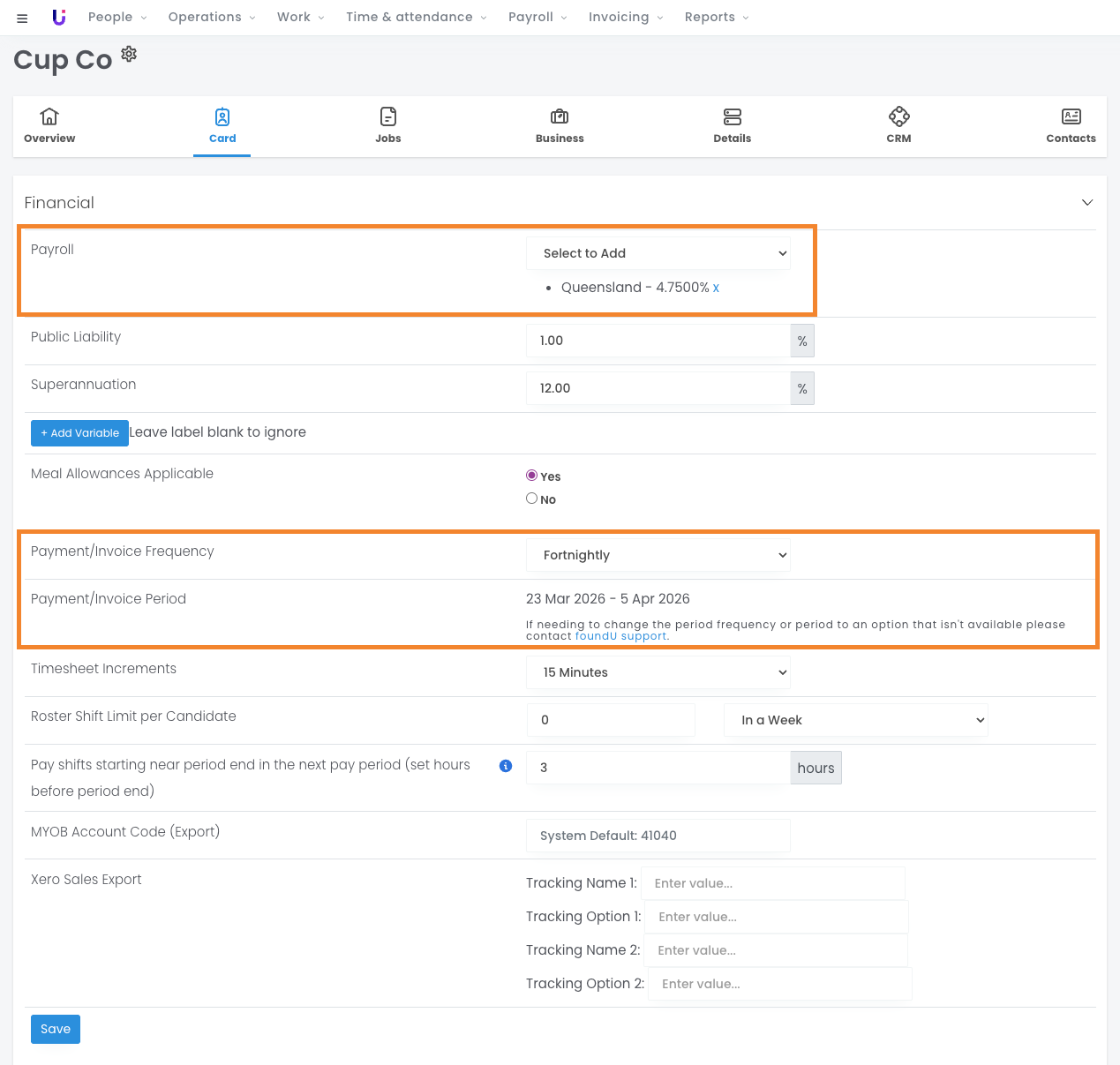Open the Details section icon
The image size is (1120, 1065).
[732, 116]
